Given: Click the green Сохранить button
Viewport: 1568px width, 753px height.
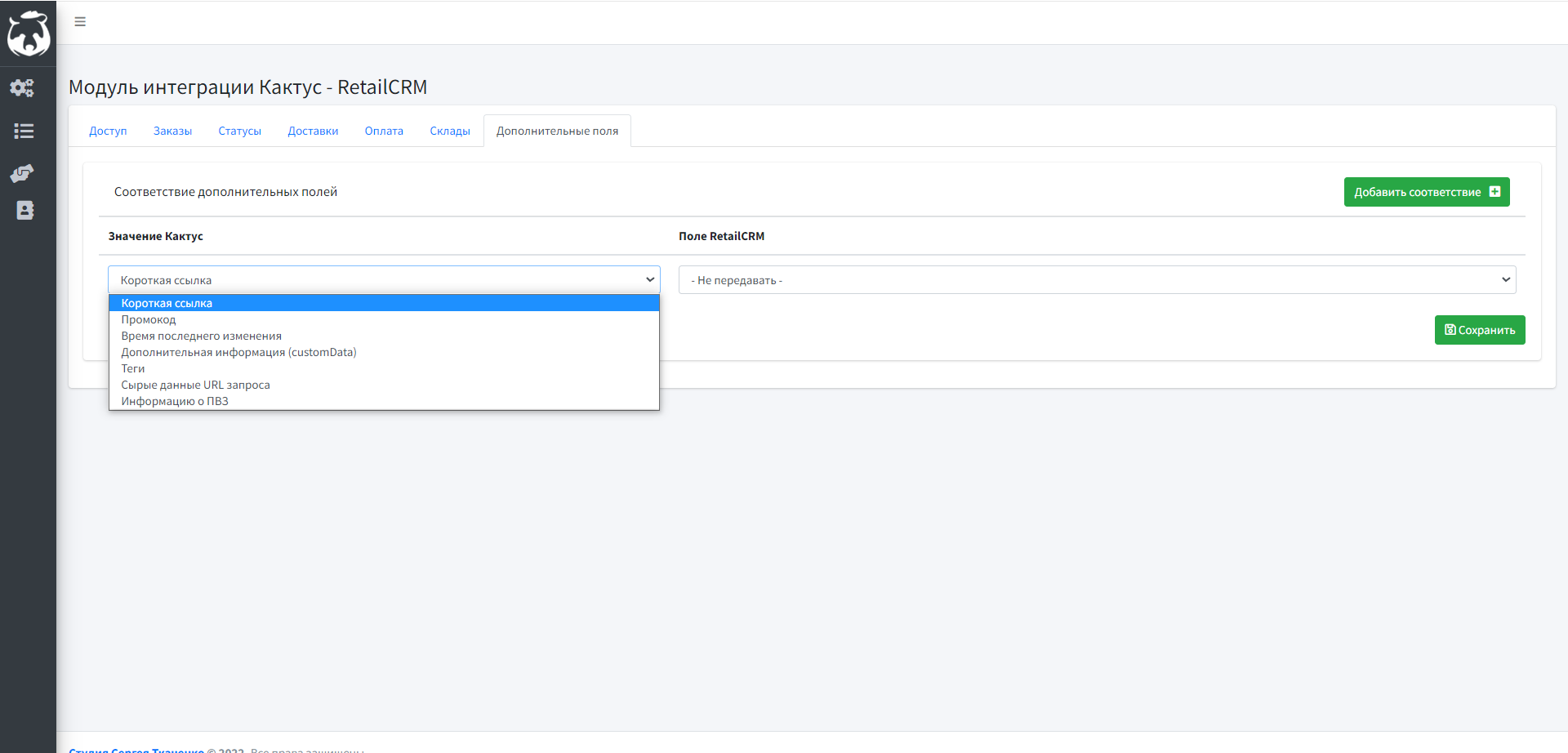Looking at the screenshot, I should [1480, 330].
